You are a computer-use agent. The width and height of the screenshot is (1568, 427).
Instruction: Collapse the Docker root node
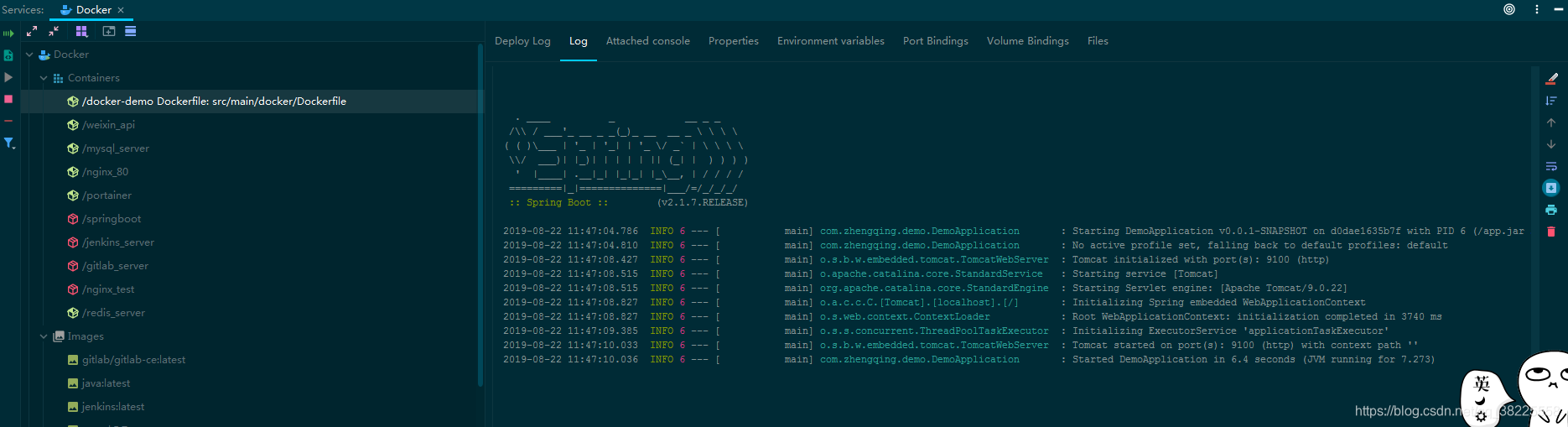coord(29,55)
